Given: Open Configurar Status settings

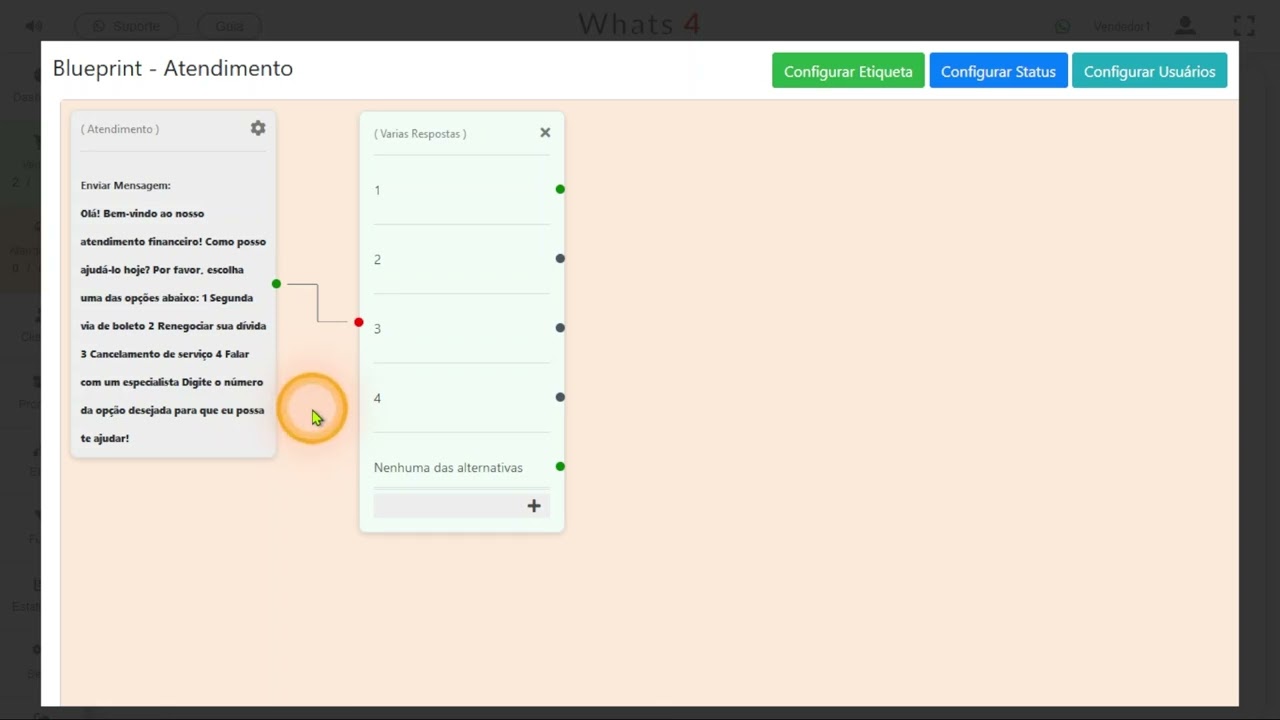Looking at the screenshot, I should (x=998, y=71).
